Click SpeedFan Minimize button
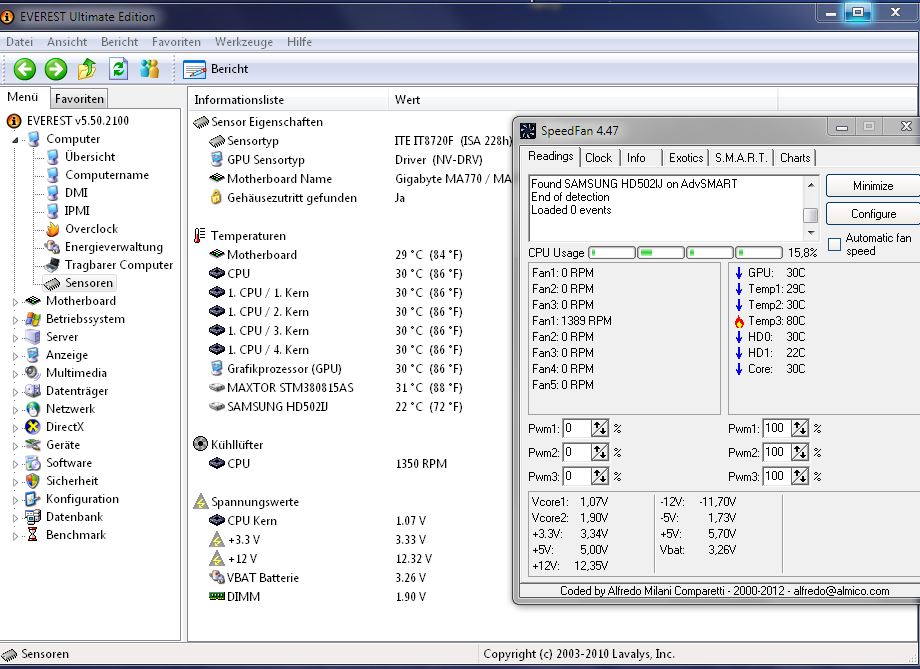The width and height of the screenshot is (920, 669). coord(873,186)
